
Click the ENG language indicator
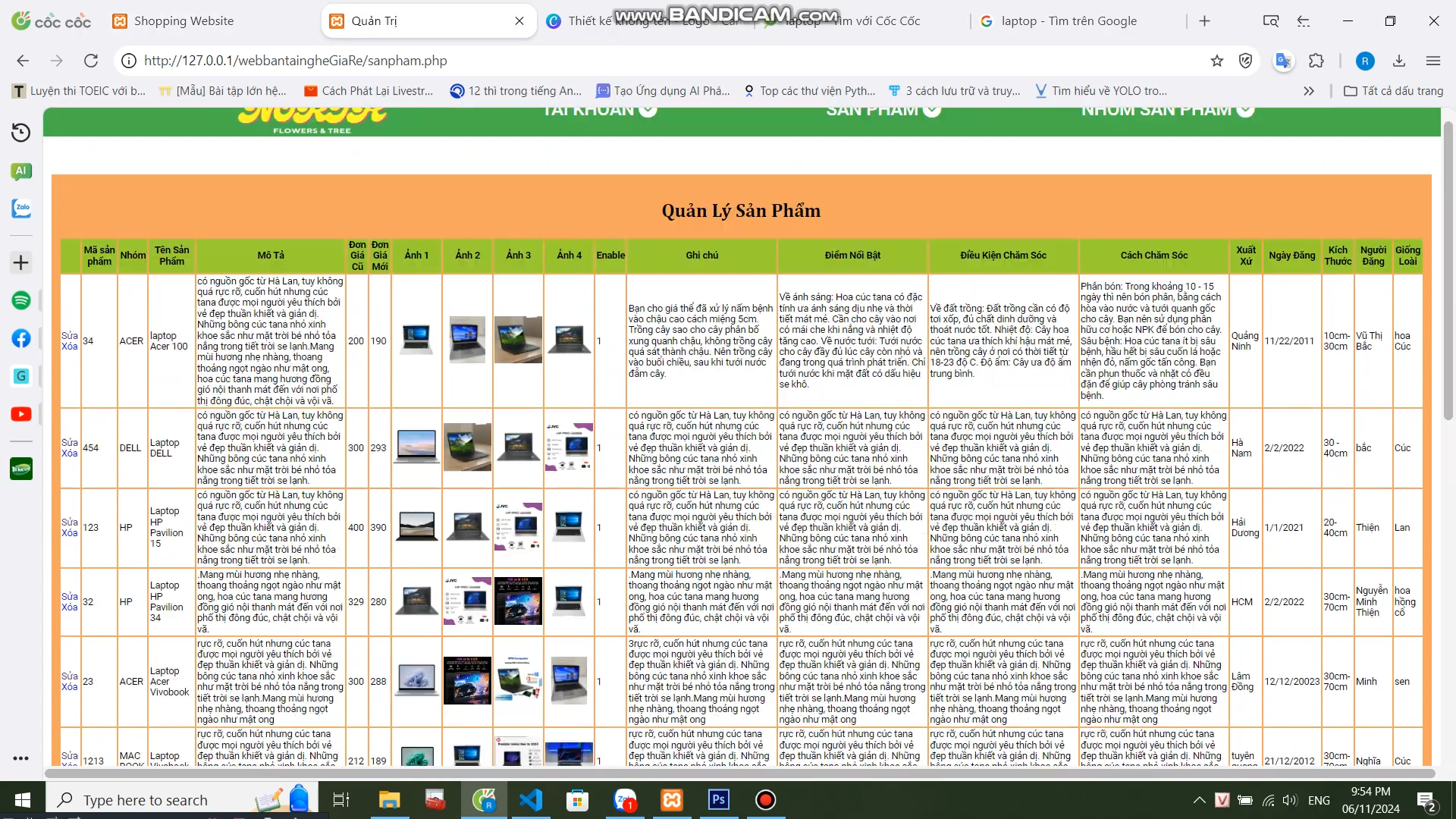[x=1319, y=800]
